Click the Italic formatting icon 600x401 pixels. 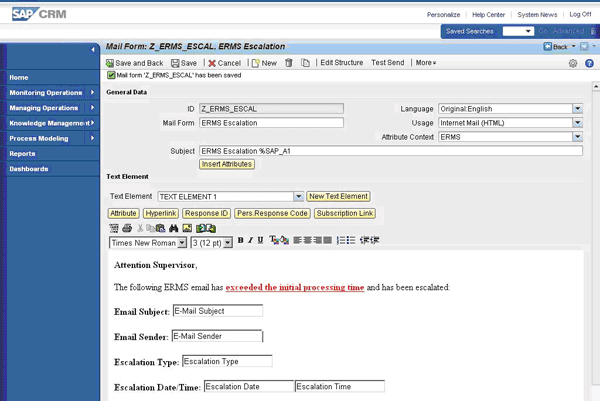pos(251,241)
